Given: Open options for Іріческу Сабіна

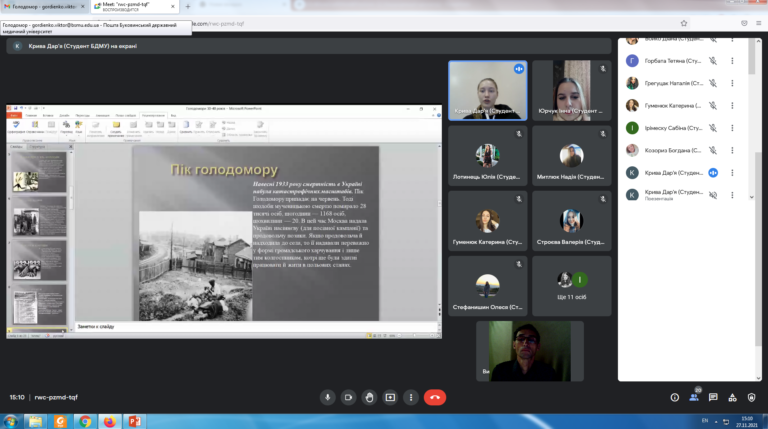Looking at the screenshot, I should (732, 128).
